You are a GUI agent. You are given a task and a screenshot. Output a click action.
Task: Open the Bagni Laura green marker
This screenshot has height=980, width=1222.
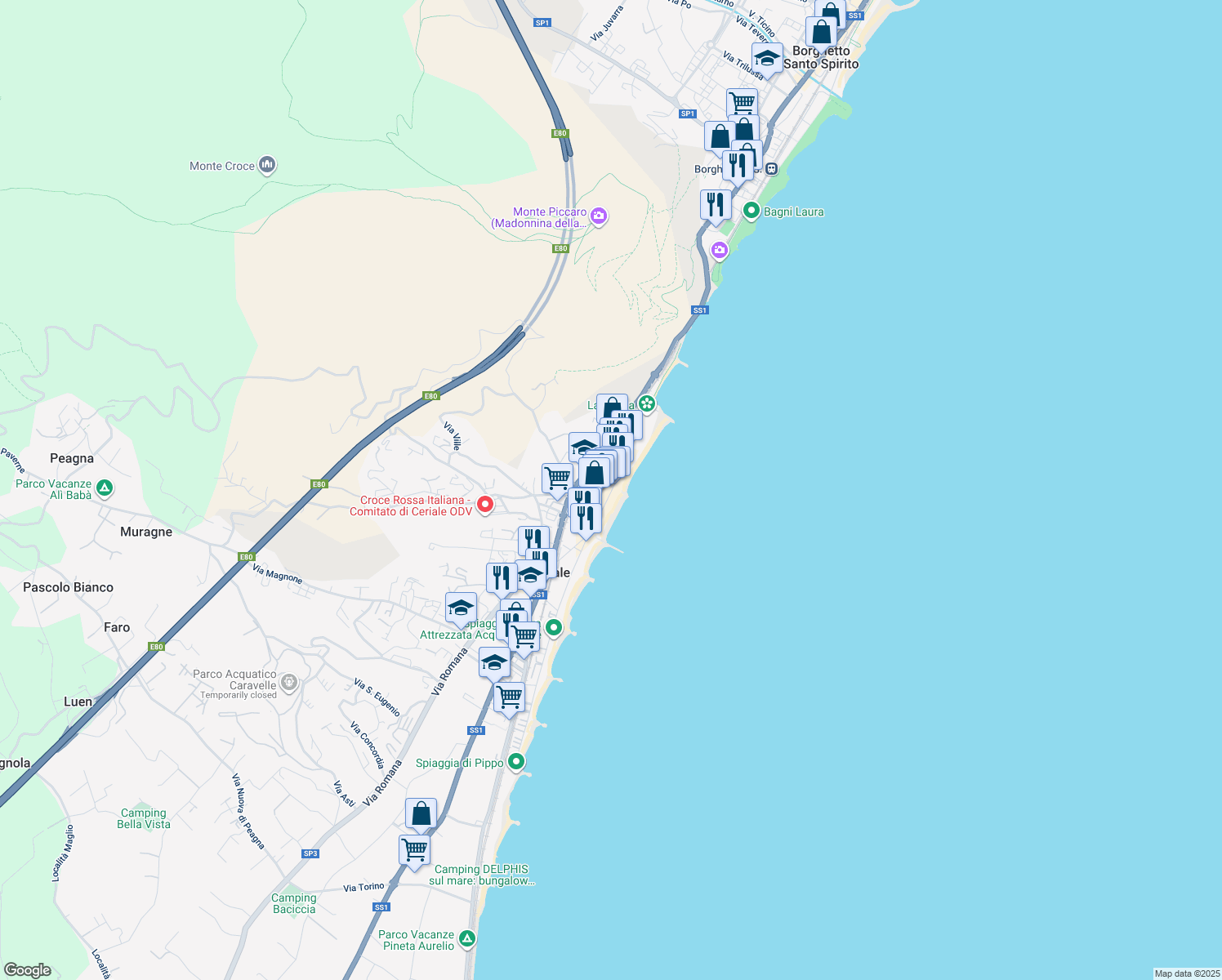[x=751, y=212]
